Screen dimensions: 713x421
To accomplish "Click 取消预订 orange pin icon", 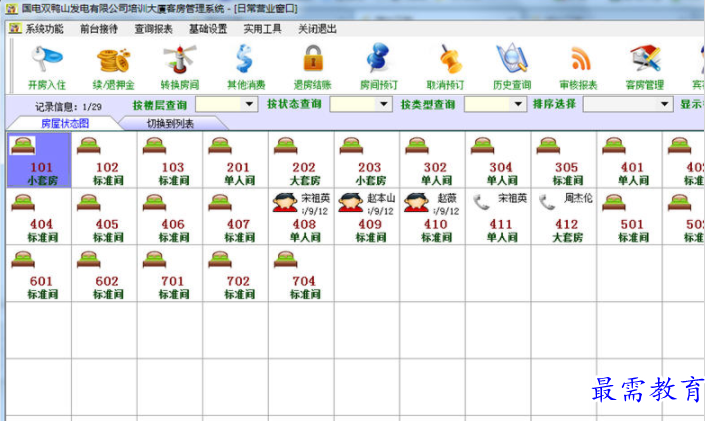I will tap(450, 59).
